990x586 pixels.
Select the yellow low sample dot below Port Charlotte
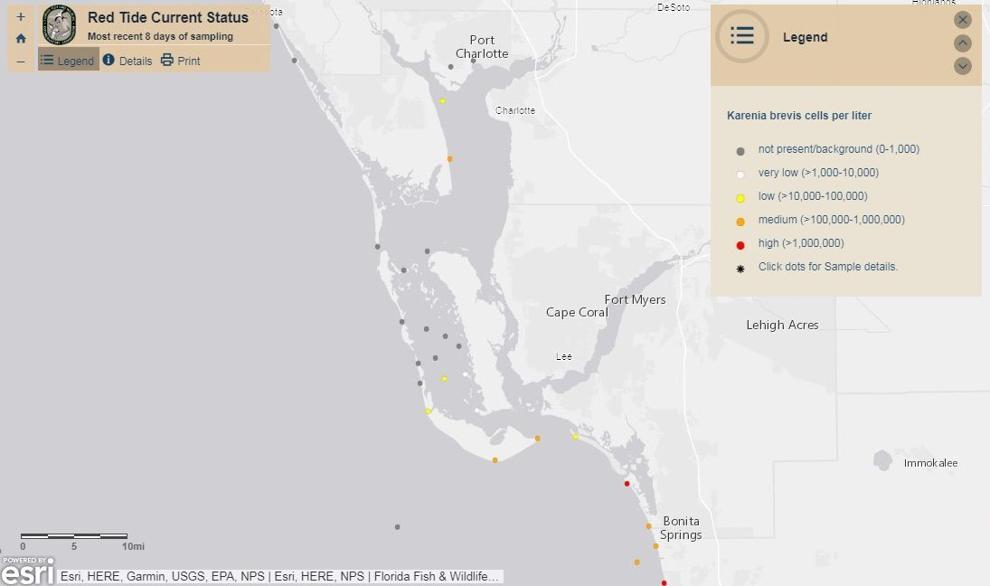pyautogui.click(x=443, y=101)
